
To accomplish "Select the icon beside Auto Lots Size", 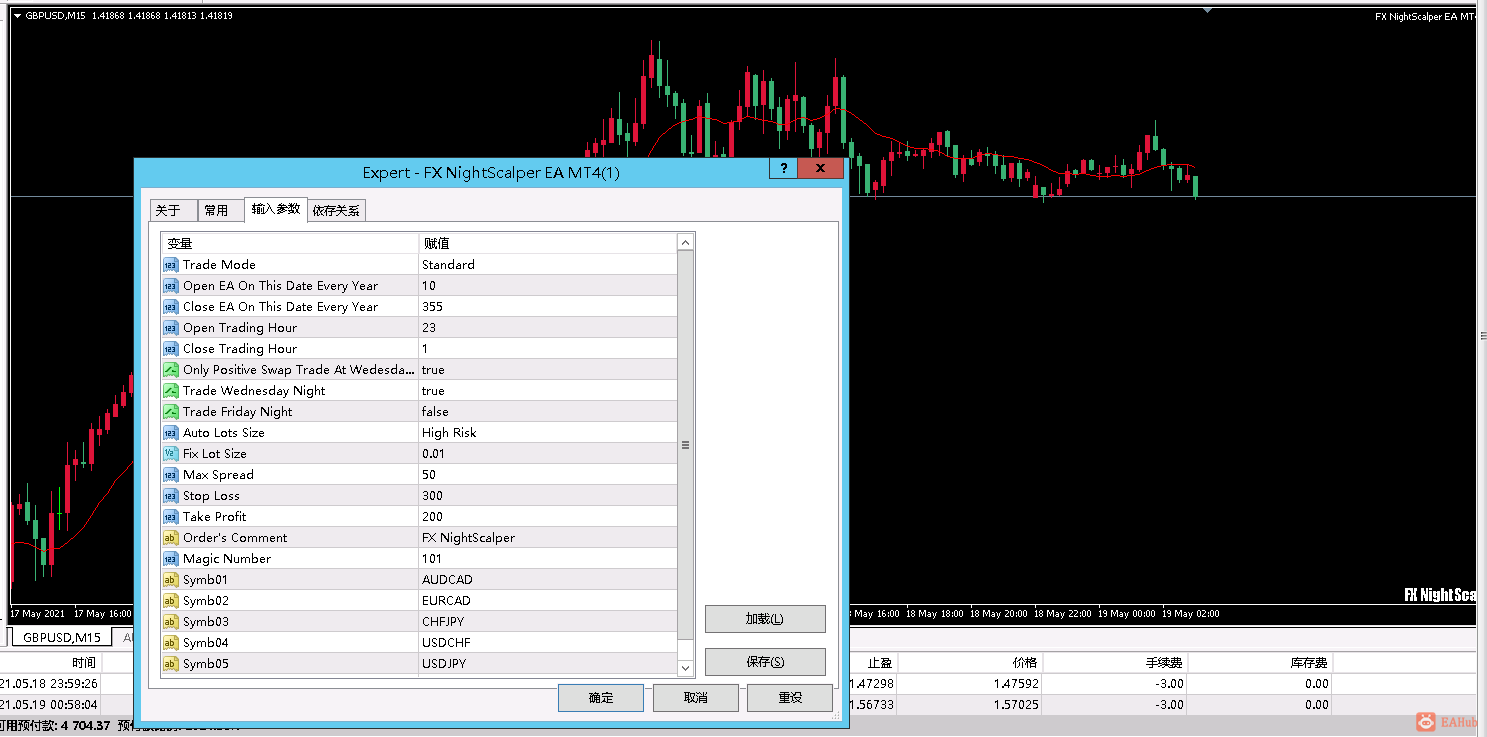I will tap(171, 433).
